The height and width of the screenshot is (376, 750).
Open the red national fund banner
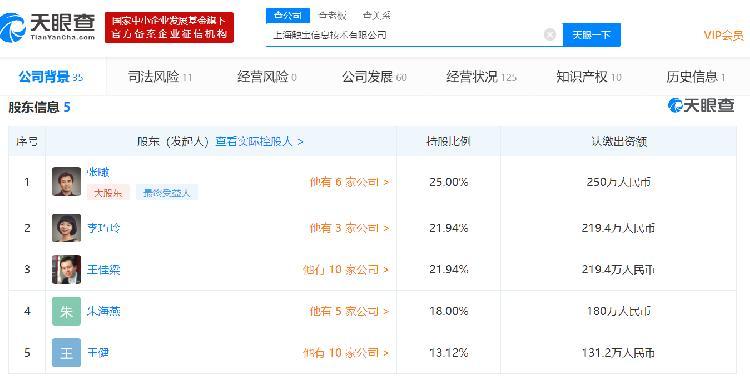pyautogui.click(x=169, y=27)
